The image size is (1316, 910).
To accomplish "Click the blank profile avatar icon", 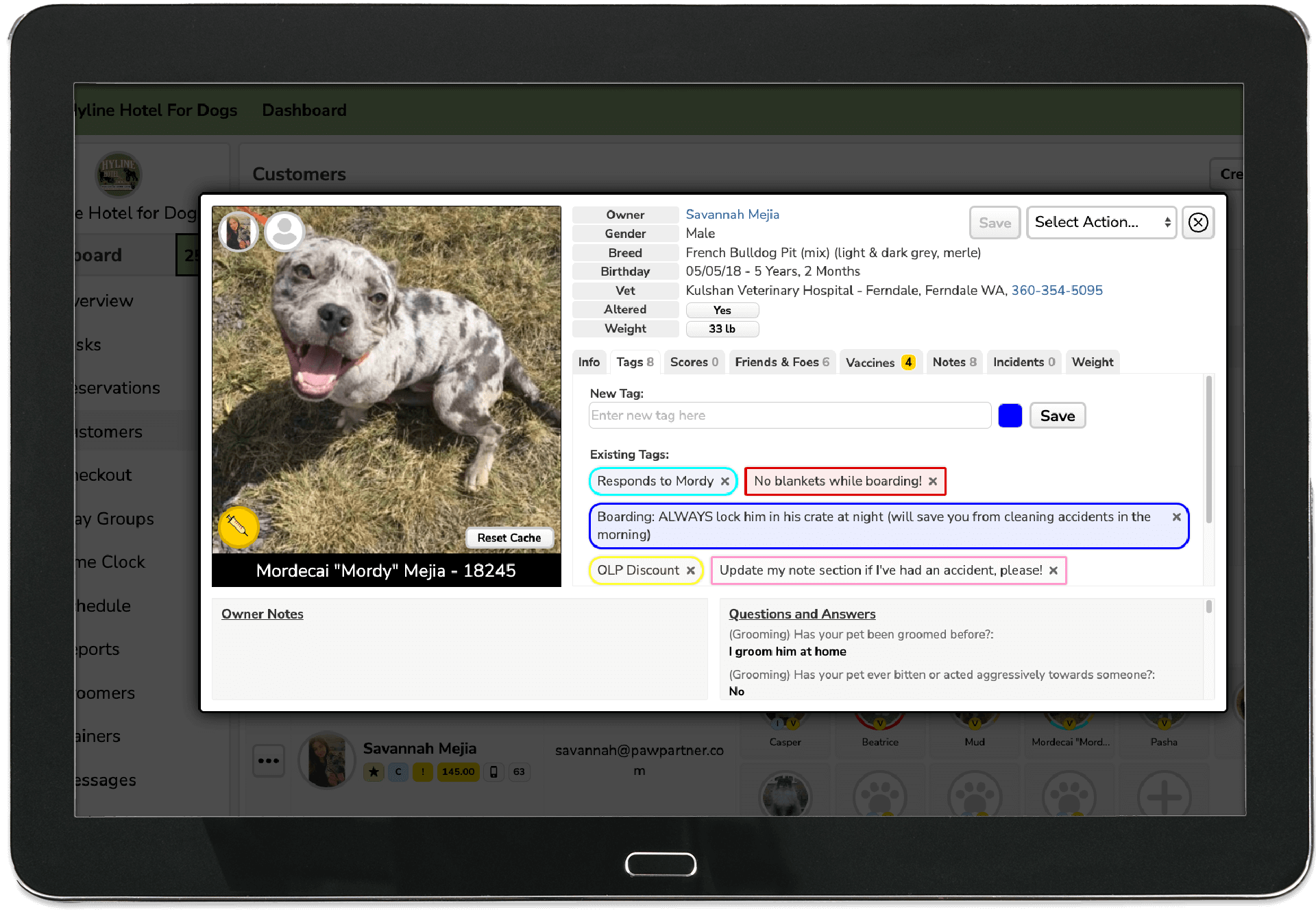I will point(284,232).
